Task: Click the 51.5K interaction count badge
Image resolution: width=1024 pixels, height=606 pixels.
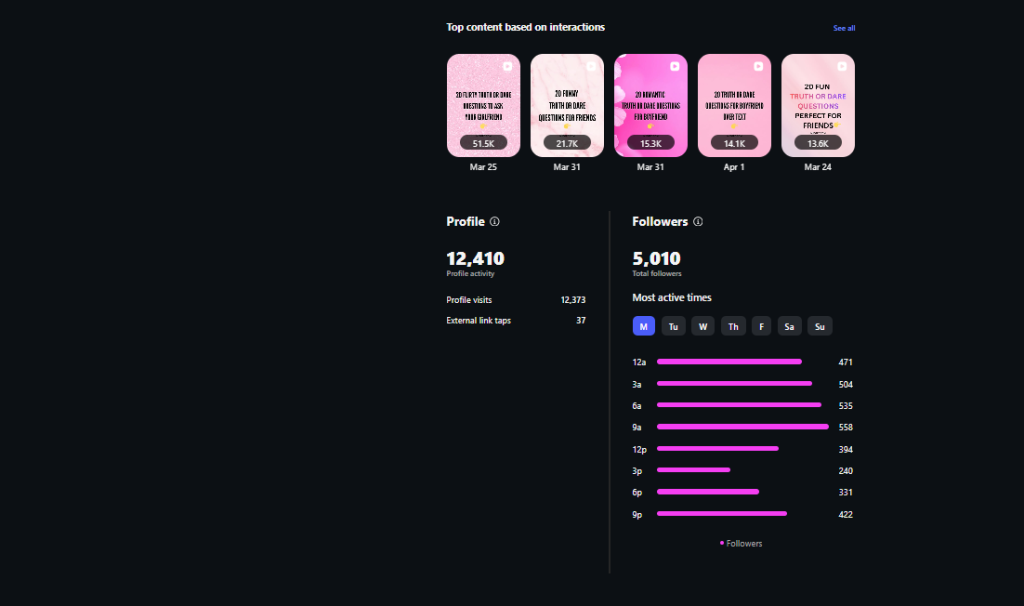Action: click(x=483, y=143)
